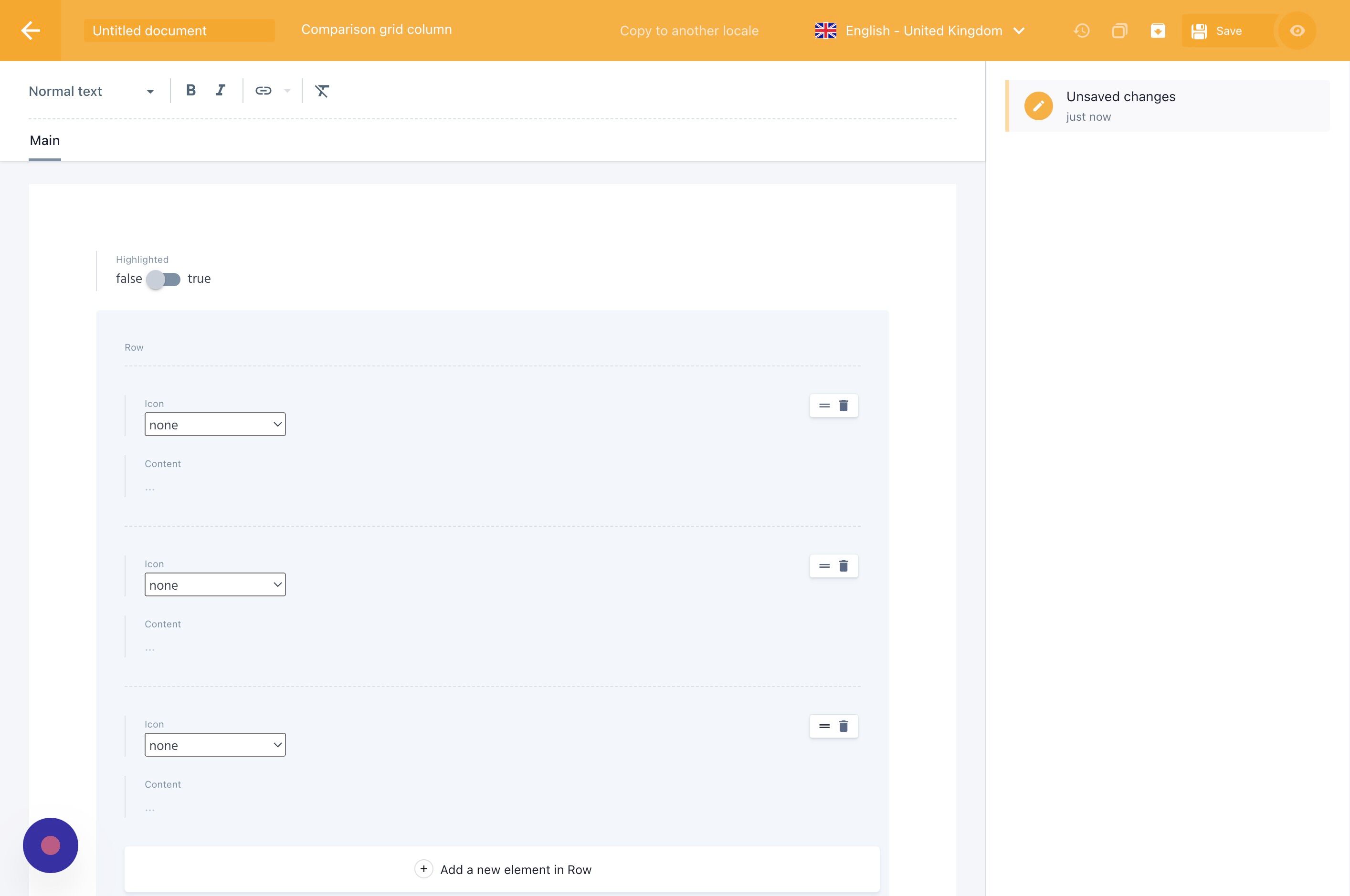Toggle the Highlighted switch

pos(164,280)
